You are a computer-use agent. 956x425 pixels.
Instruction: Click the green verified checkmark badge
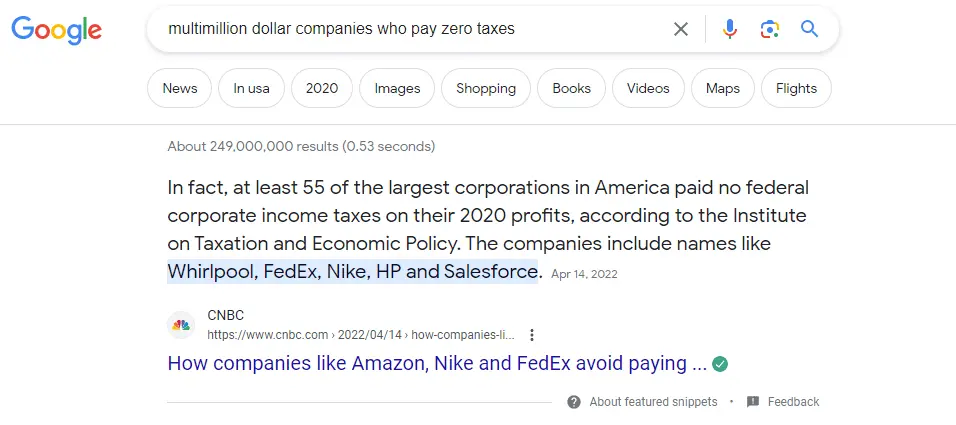720,364
